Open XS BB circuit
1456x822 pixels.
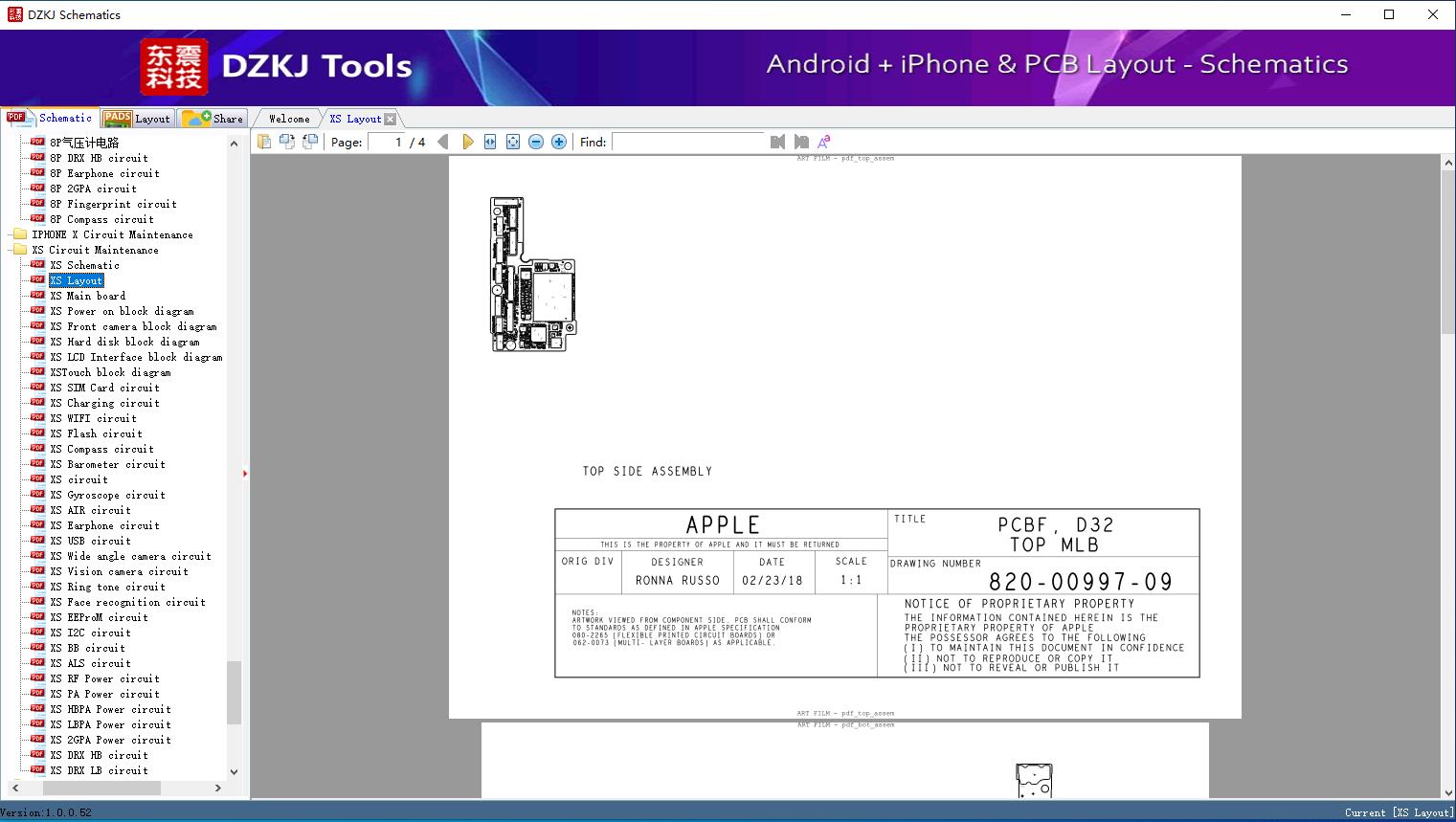pos(87,648)
